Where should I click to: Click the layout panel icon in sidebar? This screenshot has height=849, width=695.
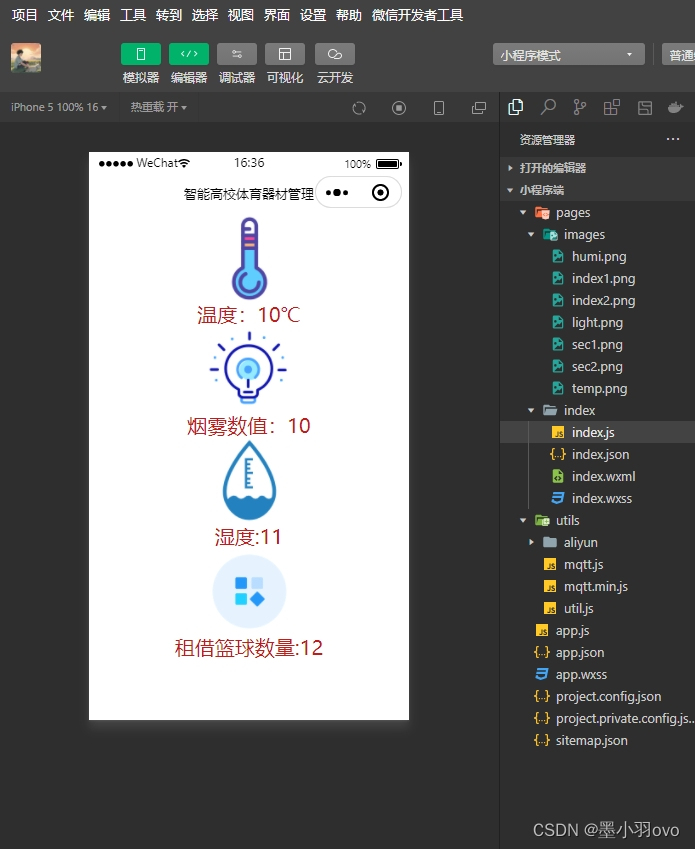pos(645,108)
